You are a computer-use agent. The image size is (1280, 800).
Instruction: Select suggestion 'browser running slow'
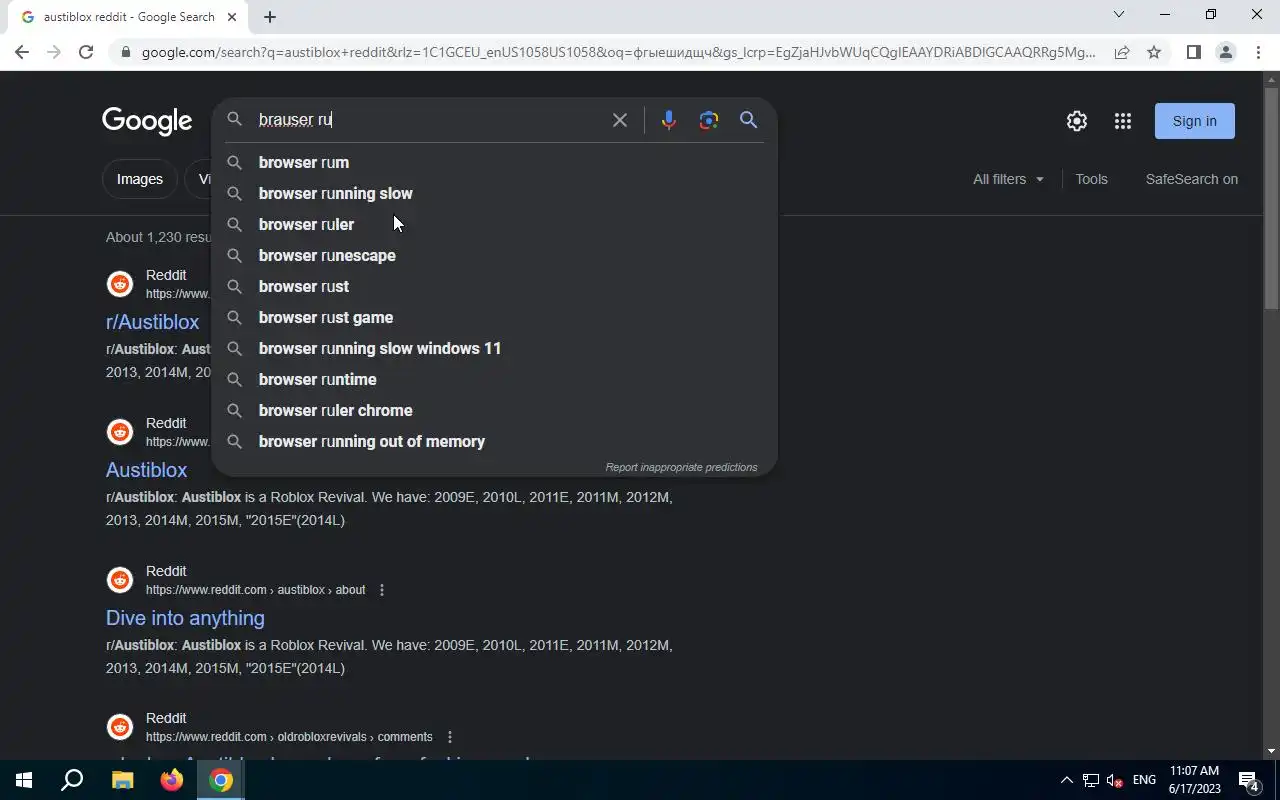494,193
